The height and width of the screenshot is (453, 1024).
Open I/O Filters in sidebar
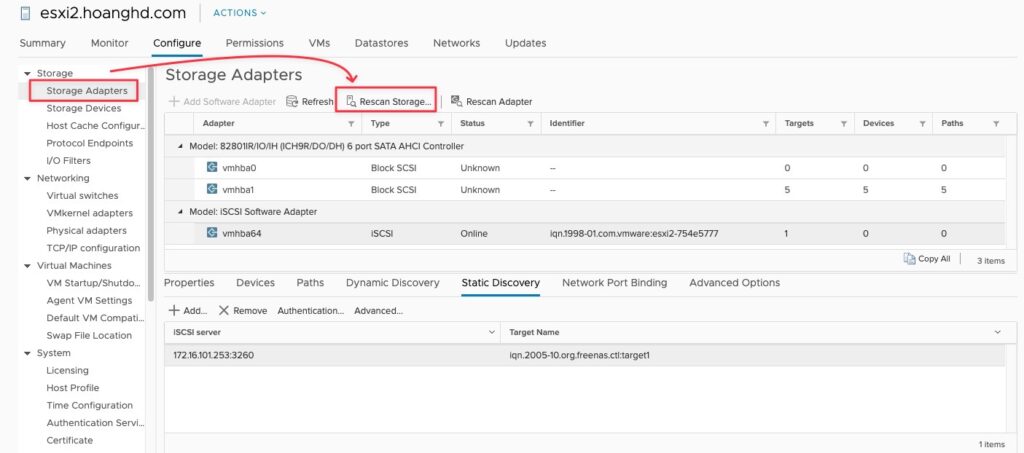click(69, 161)
